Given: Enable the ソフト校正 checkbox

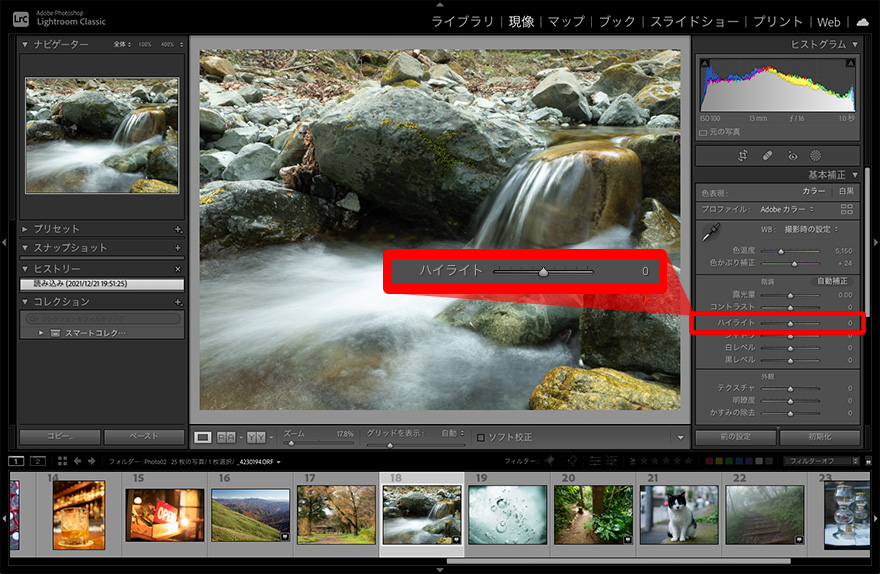Looking at the screenshot, I should tap(481, 437).
